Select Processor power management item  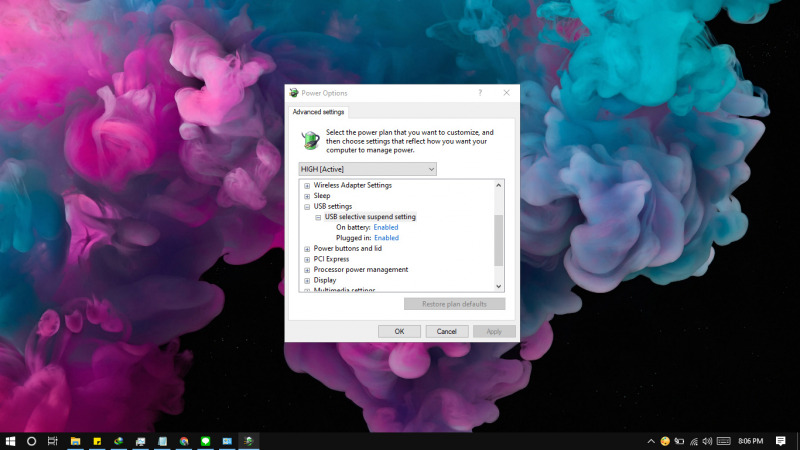361,269
